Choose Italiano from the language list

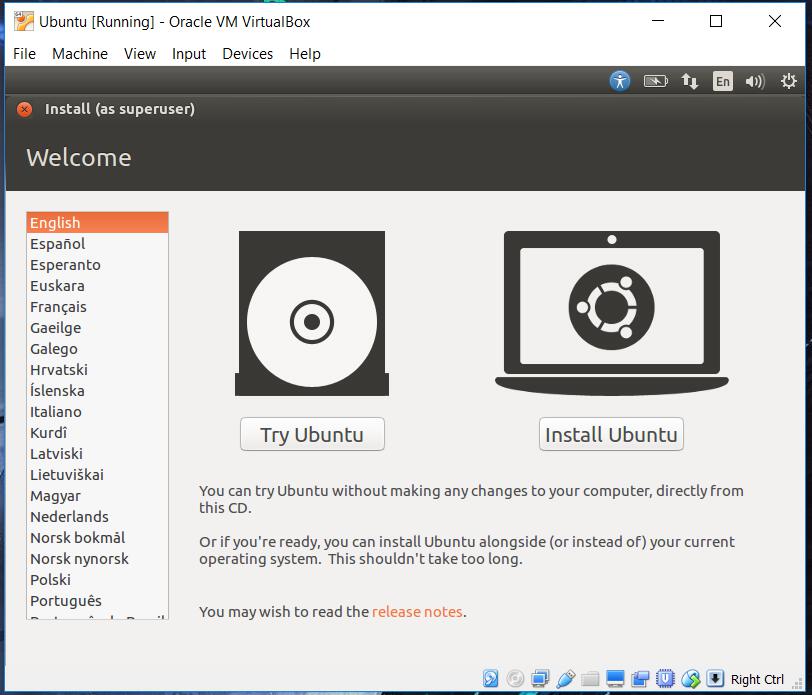[x=97, y=412]
